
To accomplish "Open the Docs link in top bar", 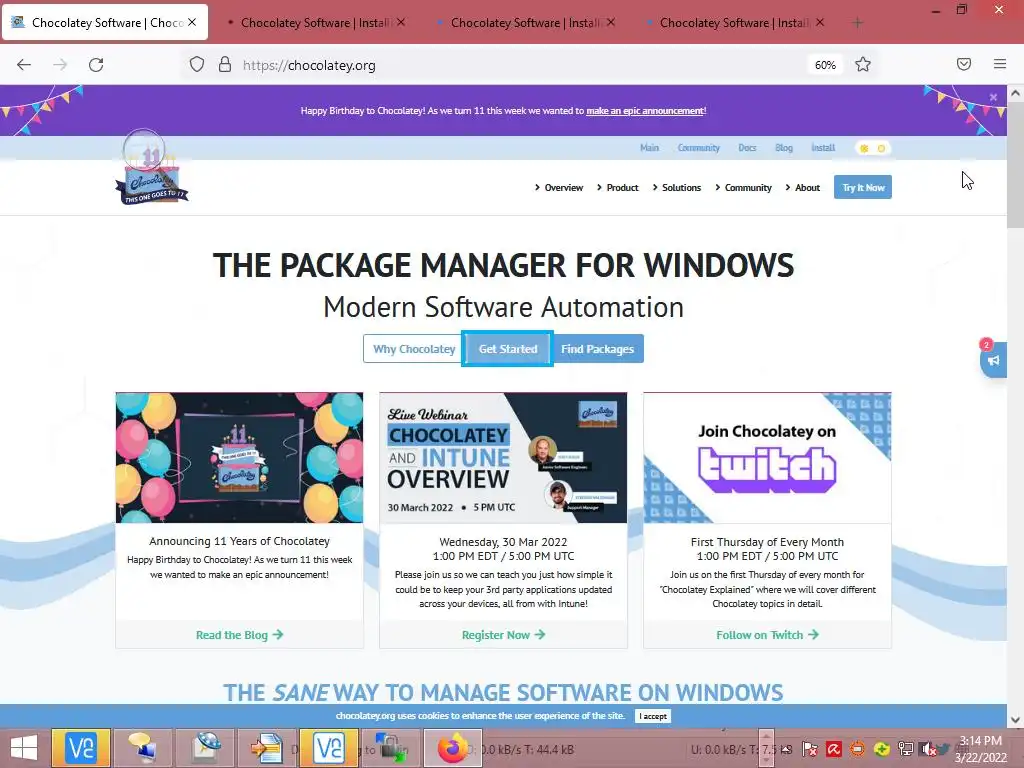I will click(x=747, y=148).
